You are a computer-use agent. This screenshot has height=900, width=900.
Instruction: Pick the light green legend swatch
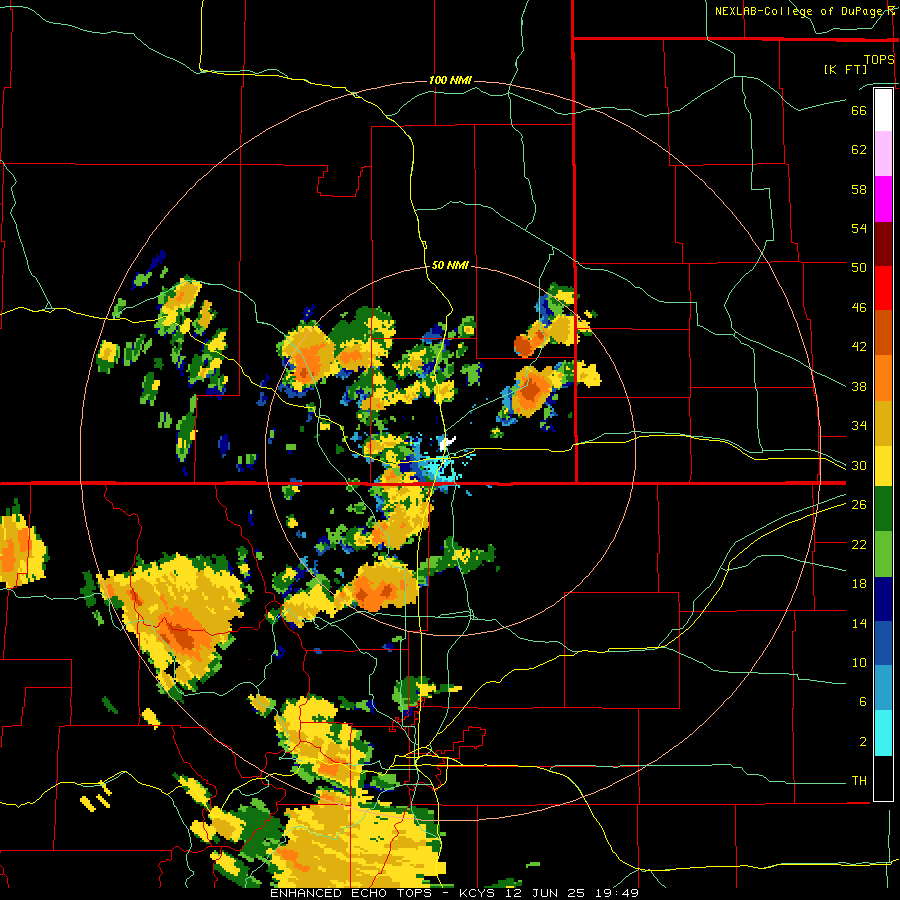pos(883,554)
